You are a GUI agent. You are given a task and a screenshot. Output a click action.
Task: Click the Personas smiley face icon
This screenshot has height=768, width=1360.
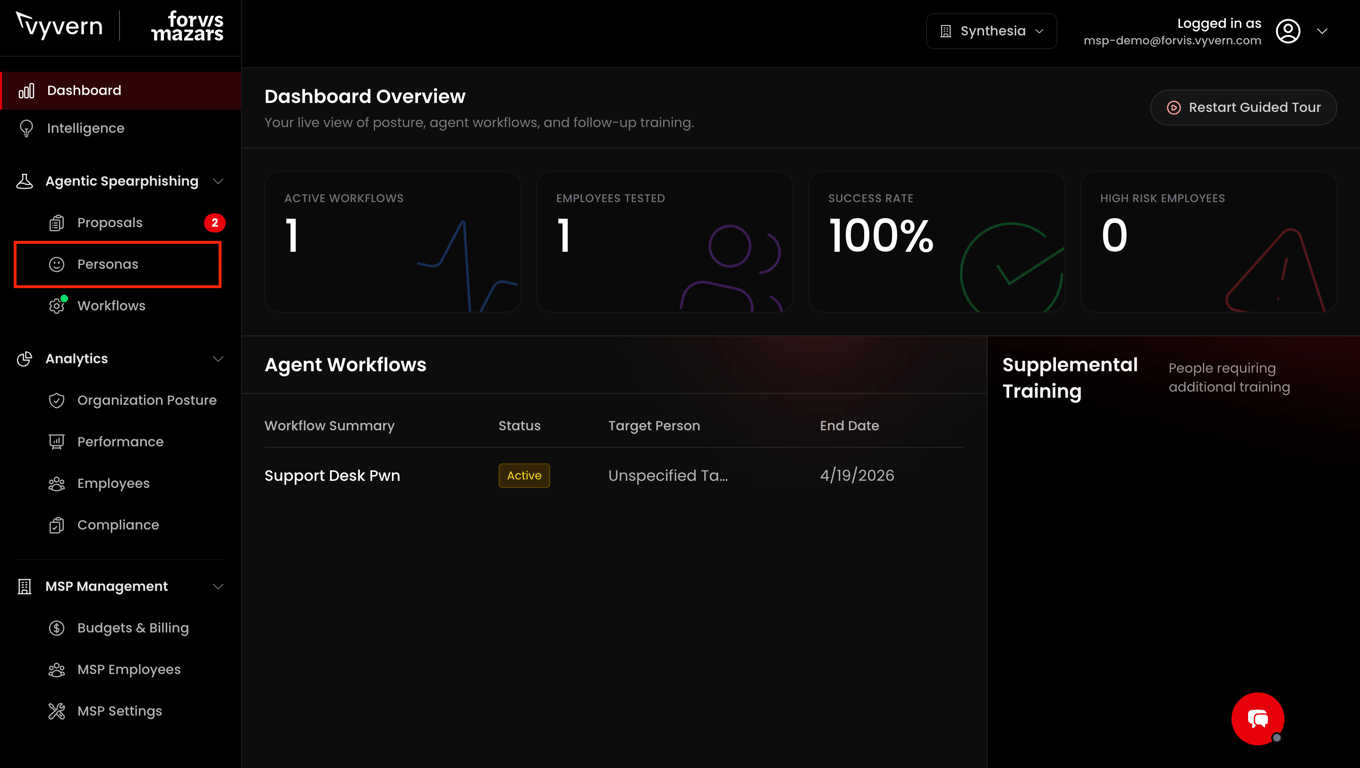57,264
